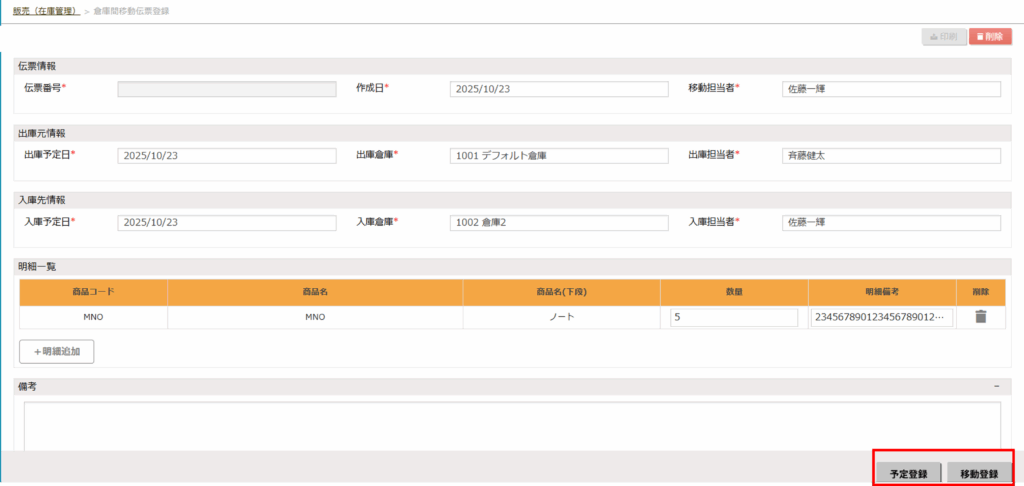The height and width of the screenshot is (486, 1024).
Task: Open the 入庫倉庫 field with 1002 倉庫2
Action: coord(558,222)
